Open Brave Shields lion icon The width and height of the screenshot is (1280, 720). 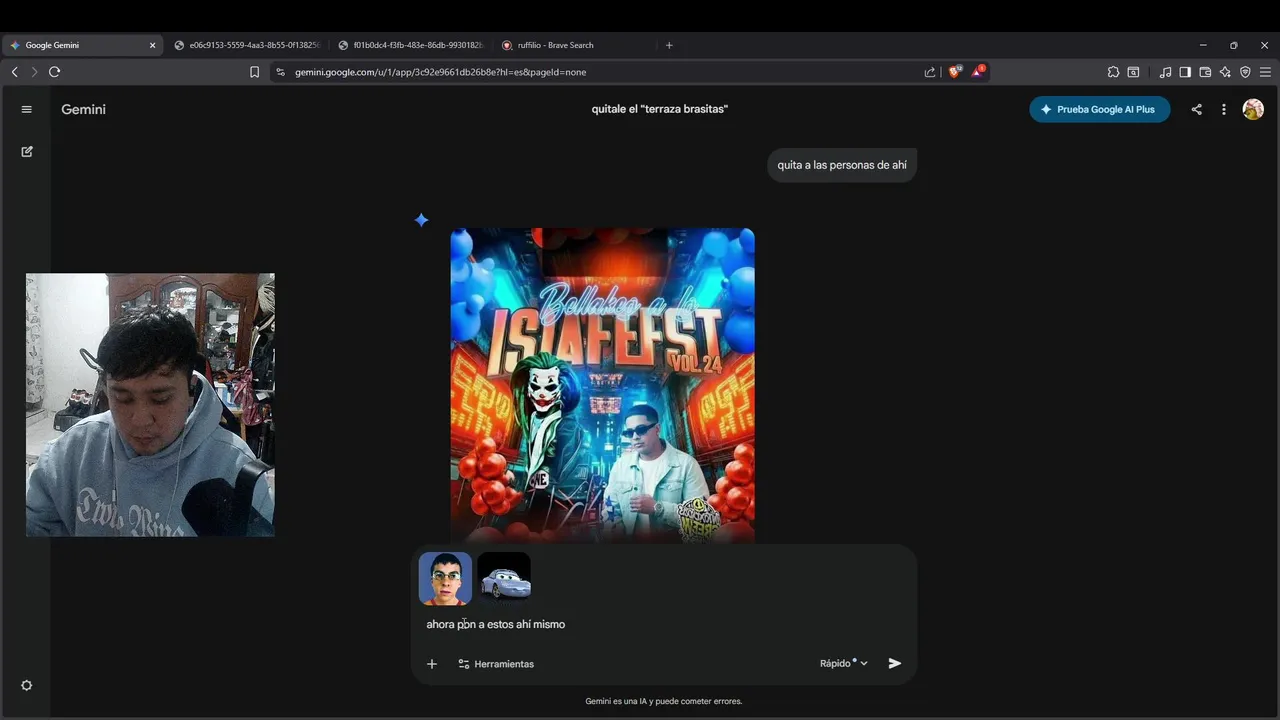[x=955, y=71]
